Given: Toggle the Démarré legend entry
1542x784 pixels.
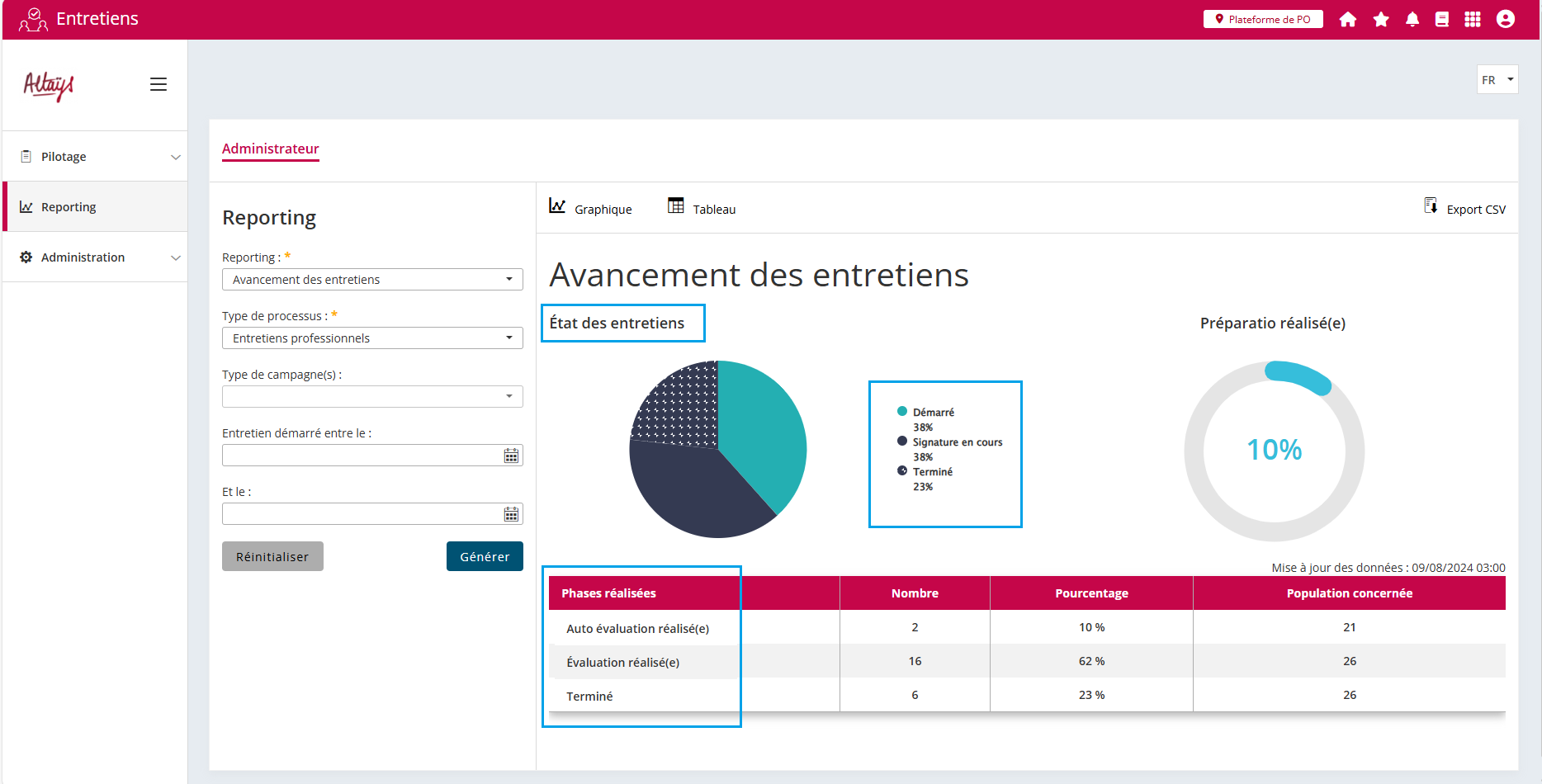Looking at the screenshot, I should (x=933, y=413).
